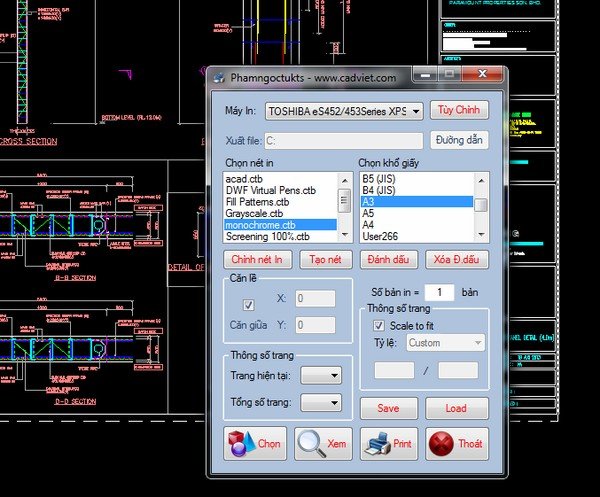This screenshot has height=497, width=600.
Task: Click the Xóa Đ.dấu button
Action: (457, 259)
